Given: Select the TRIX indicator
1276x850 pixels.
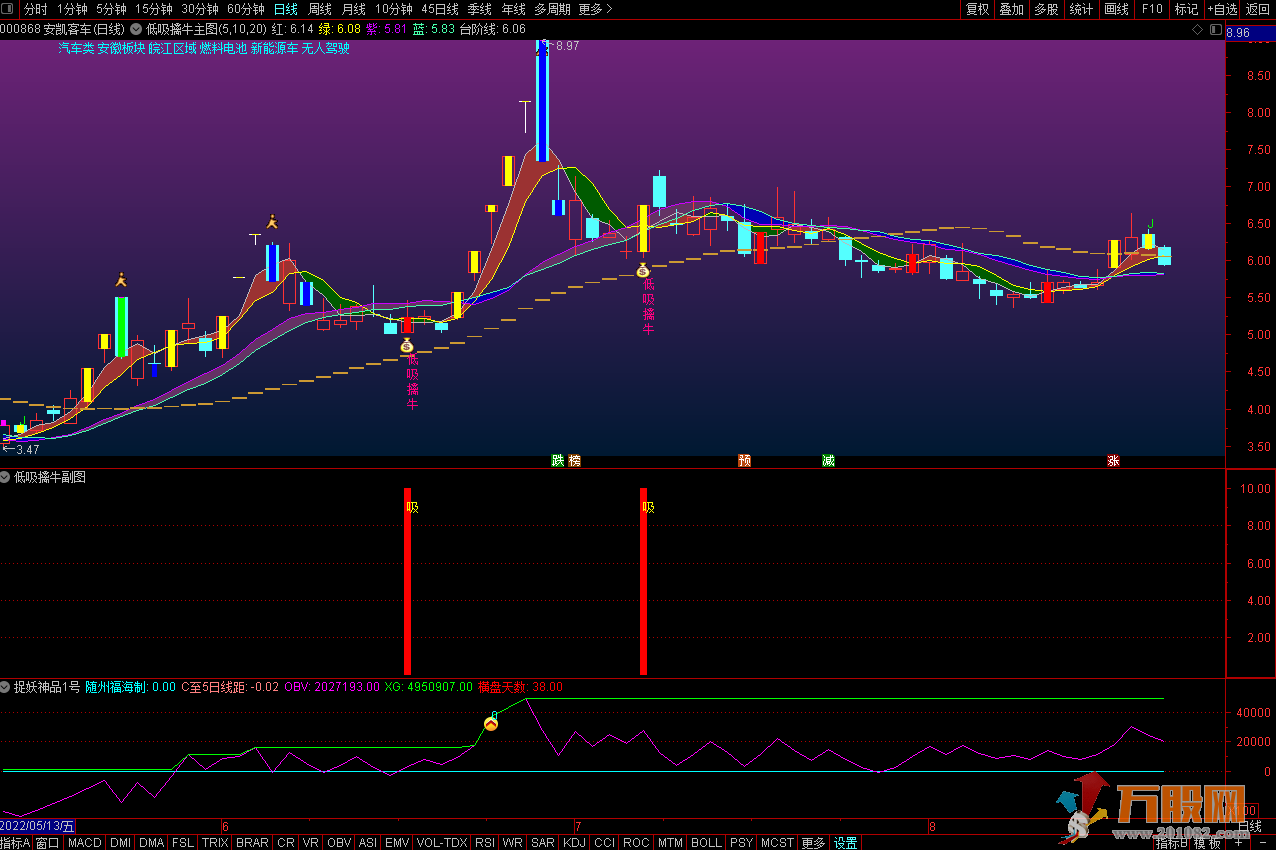Looking at the screenshot, I should tap(215, 843).
